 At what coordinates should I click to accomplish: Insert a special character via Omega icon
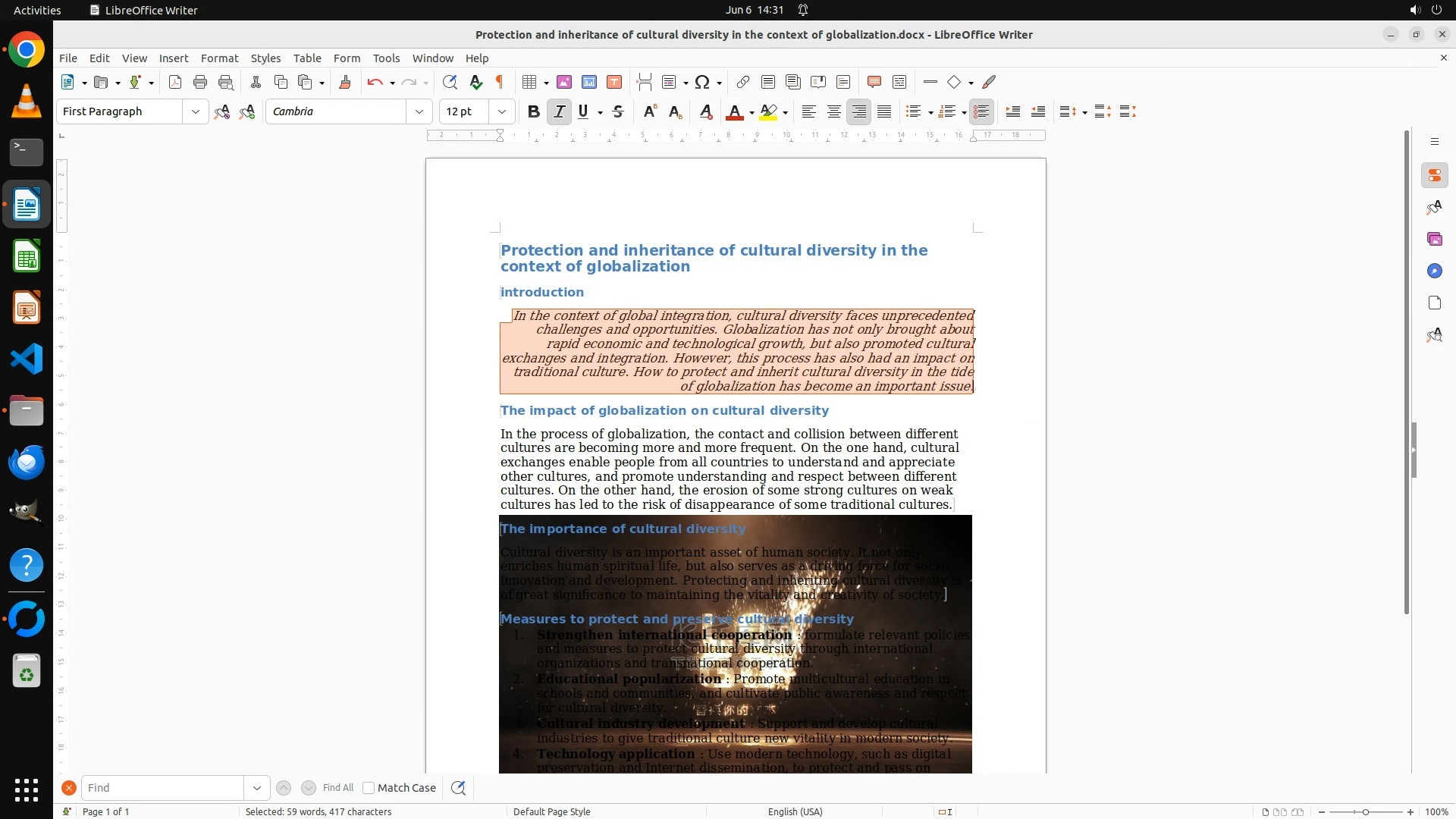(702, 83)
